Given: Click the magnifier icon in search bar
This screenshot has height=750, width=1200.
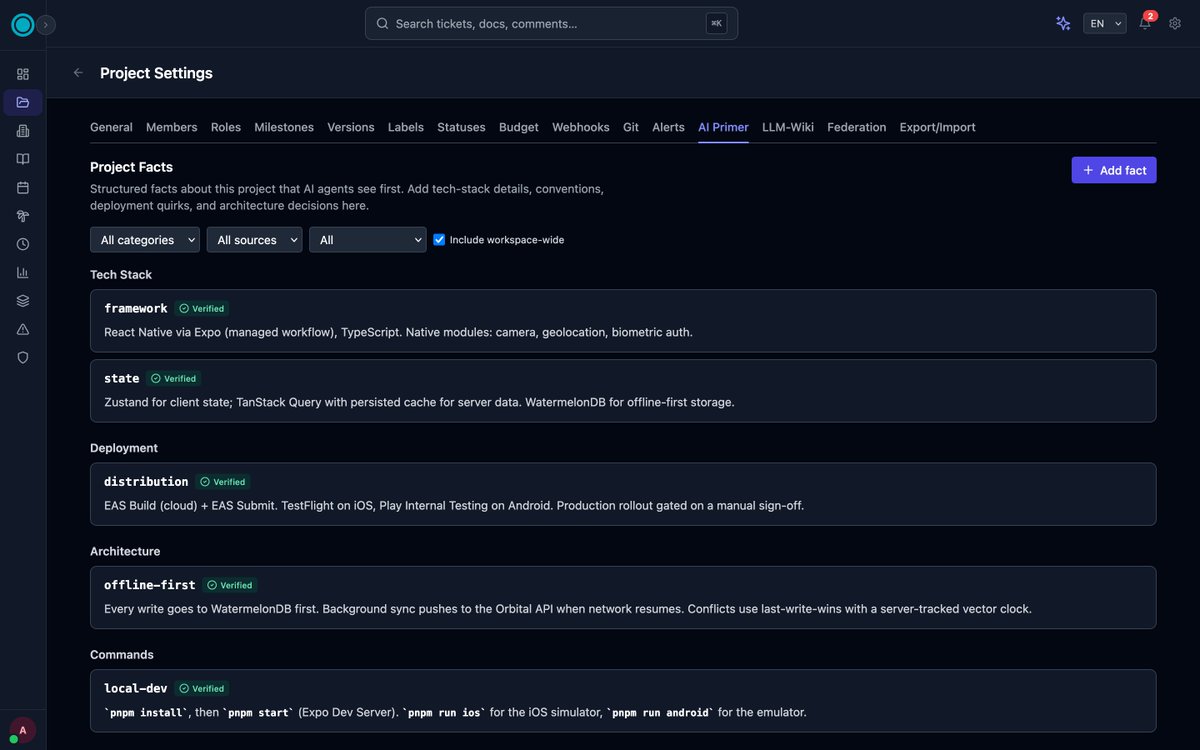Looking at the screenshot, I should pyautogui.click(x=382, y=23).
